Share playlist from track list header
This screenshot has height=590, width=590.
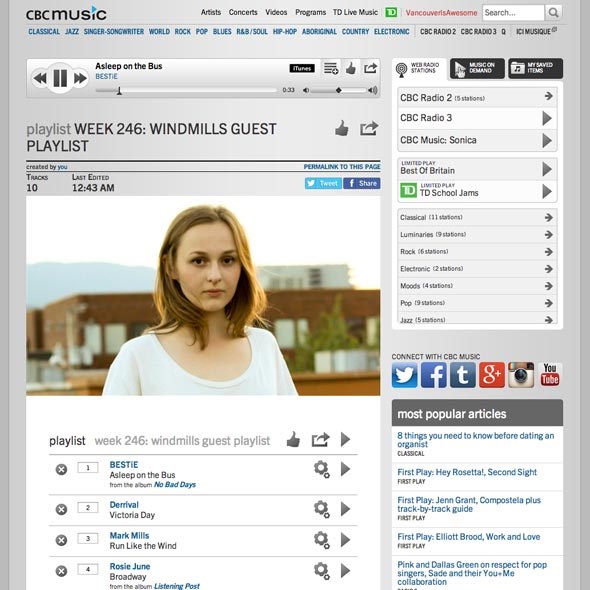321,439
